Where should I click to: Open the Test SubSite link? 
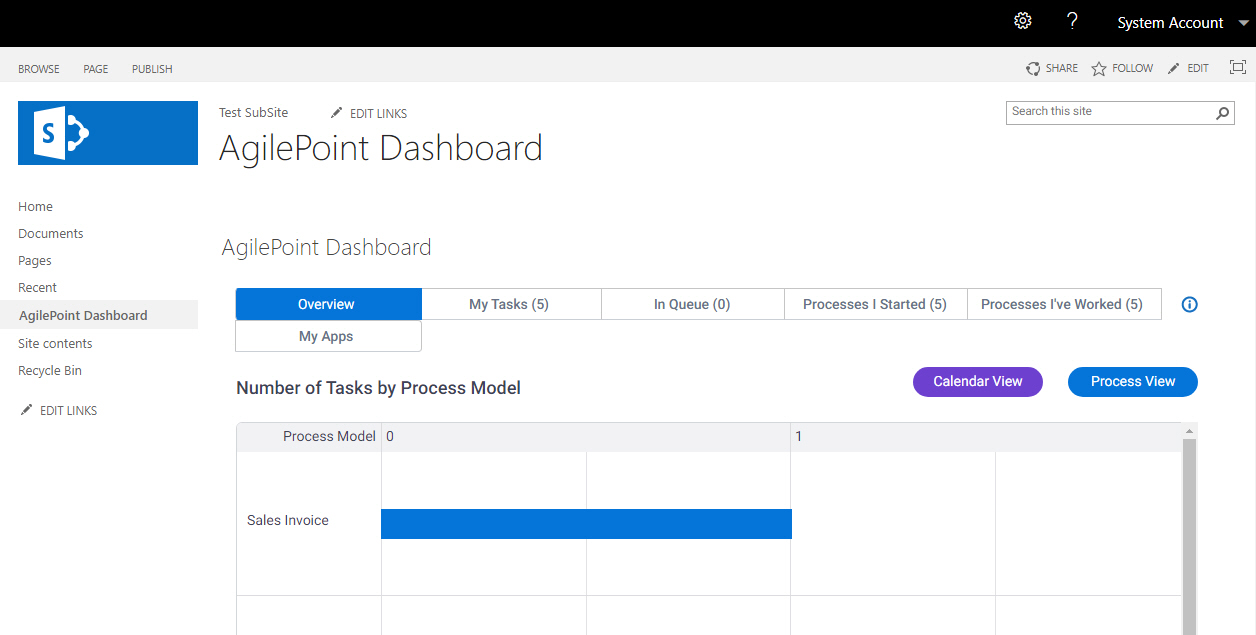[253, 113]
